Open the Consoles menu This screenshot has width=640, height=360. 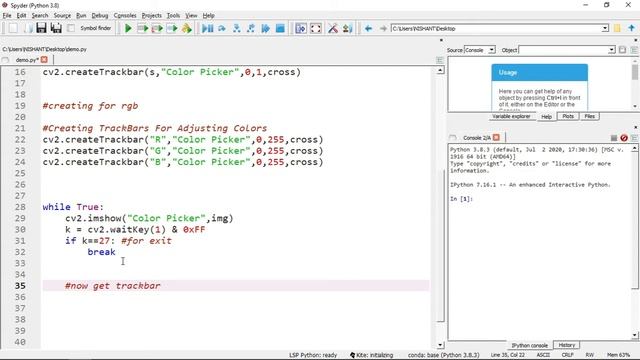125,16
